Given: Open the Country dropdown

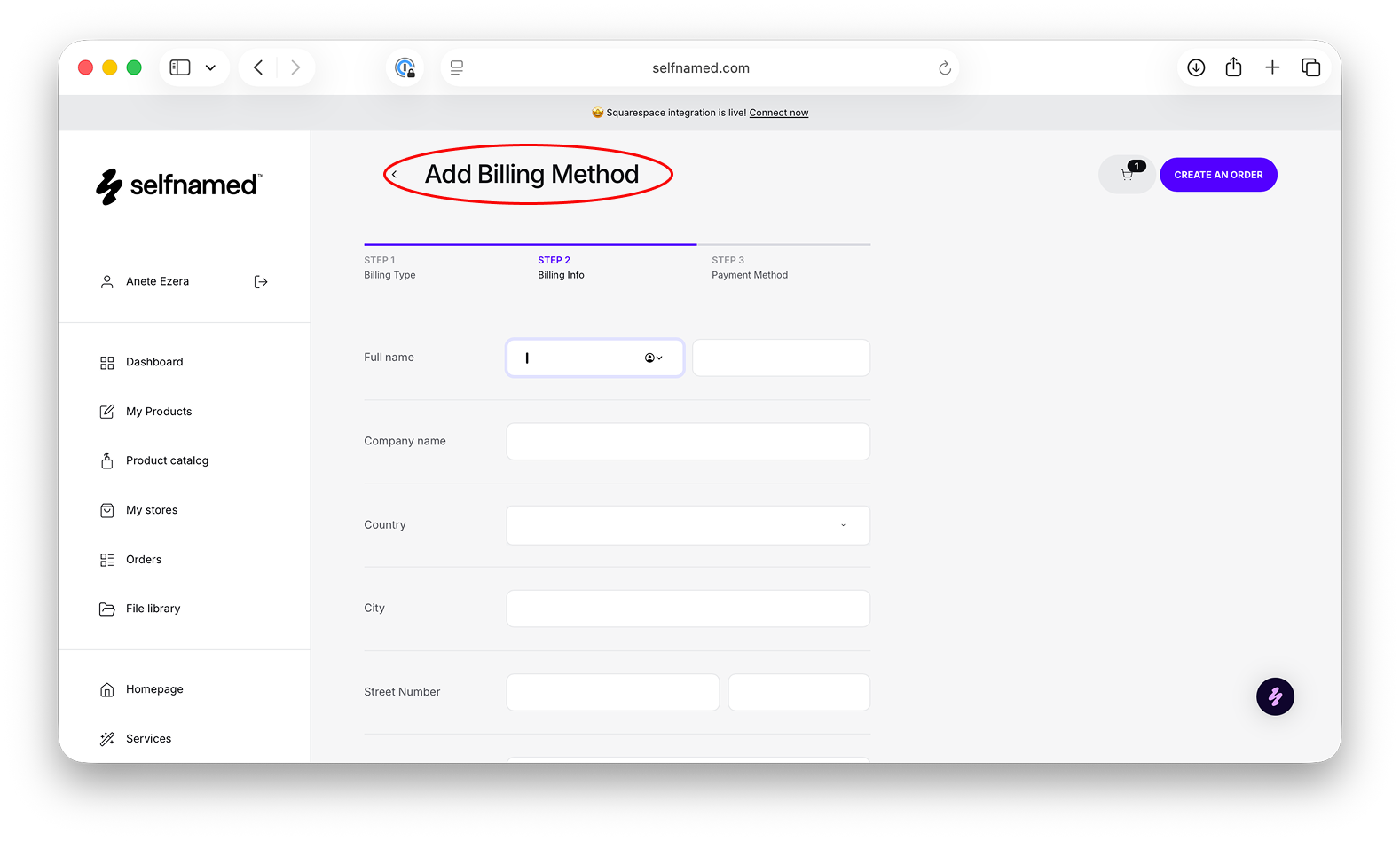Looking at the screenshot, I should tap(688, 525).
